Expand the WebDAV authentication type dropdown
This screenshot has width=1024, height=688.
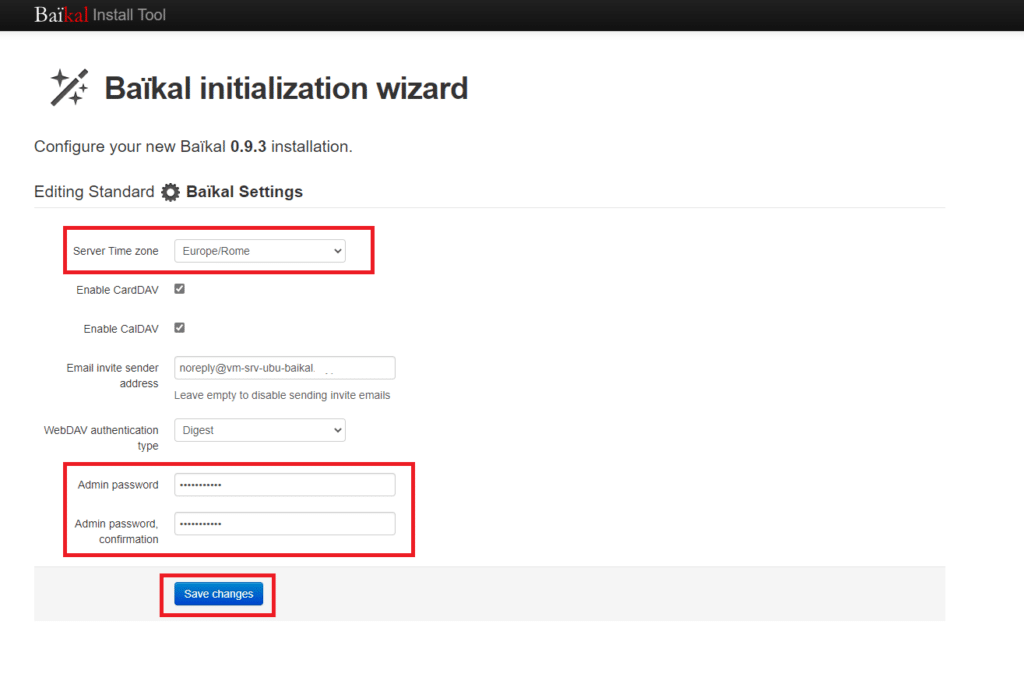pos(260,430)
